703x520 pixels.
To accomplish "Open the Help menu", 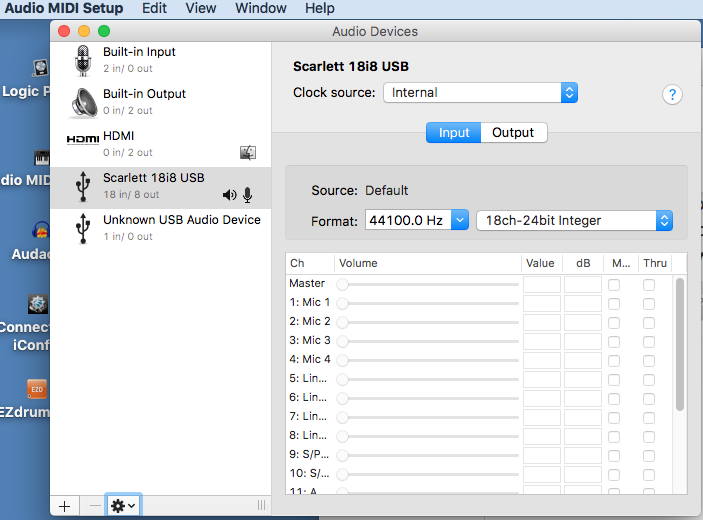I will 320,8.
